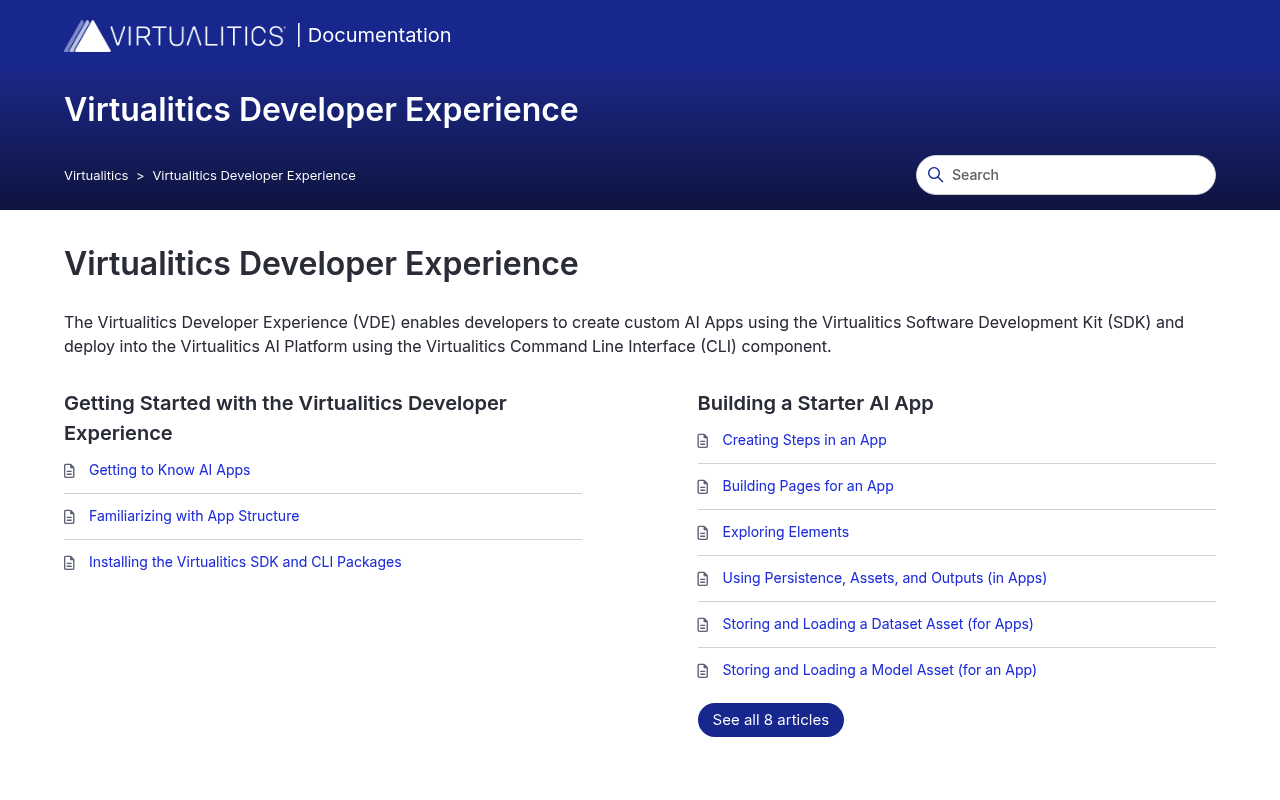Viewport: 1280px width, 800px height.
Task: Click Virtualitics Developer Experience breadcrumb
Action: coord(254,175)
